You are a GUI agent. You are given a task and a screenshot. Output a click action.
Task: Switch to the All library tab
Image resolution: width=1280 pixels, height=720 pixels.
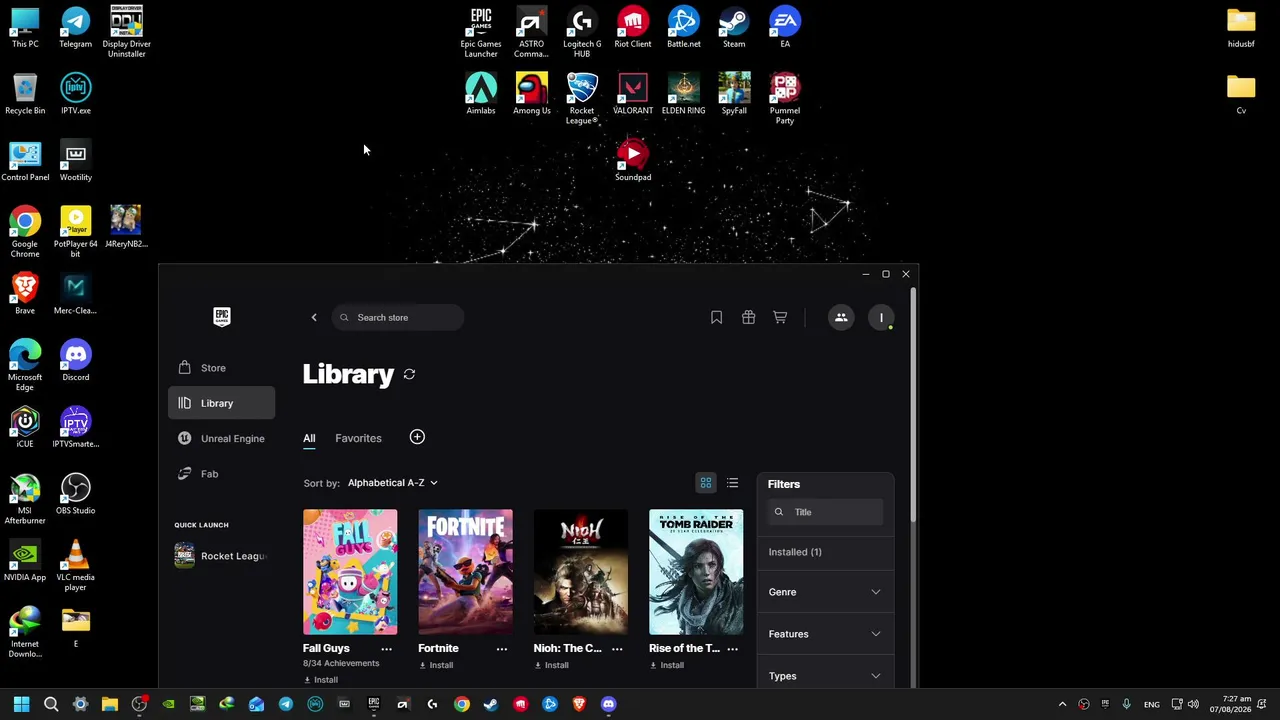click(x=309, y=438)
